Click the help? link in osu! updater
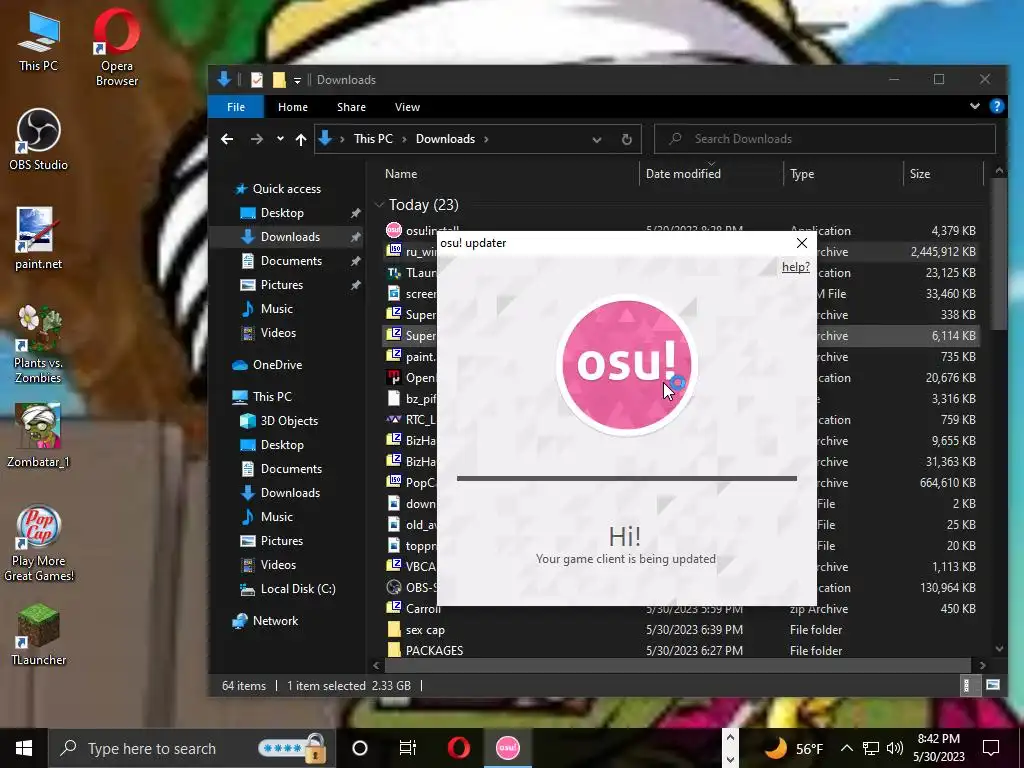1024x768 pixels. click(795, 266)
